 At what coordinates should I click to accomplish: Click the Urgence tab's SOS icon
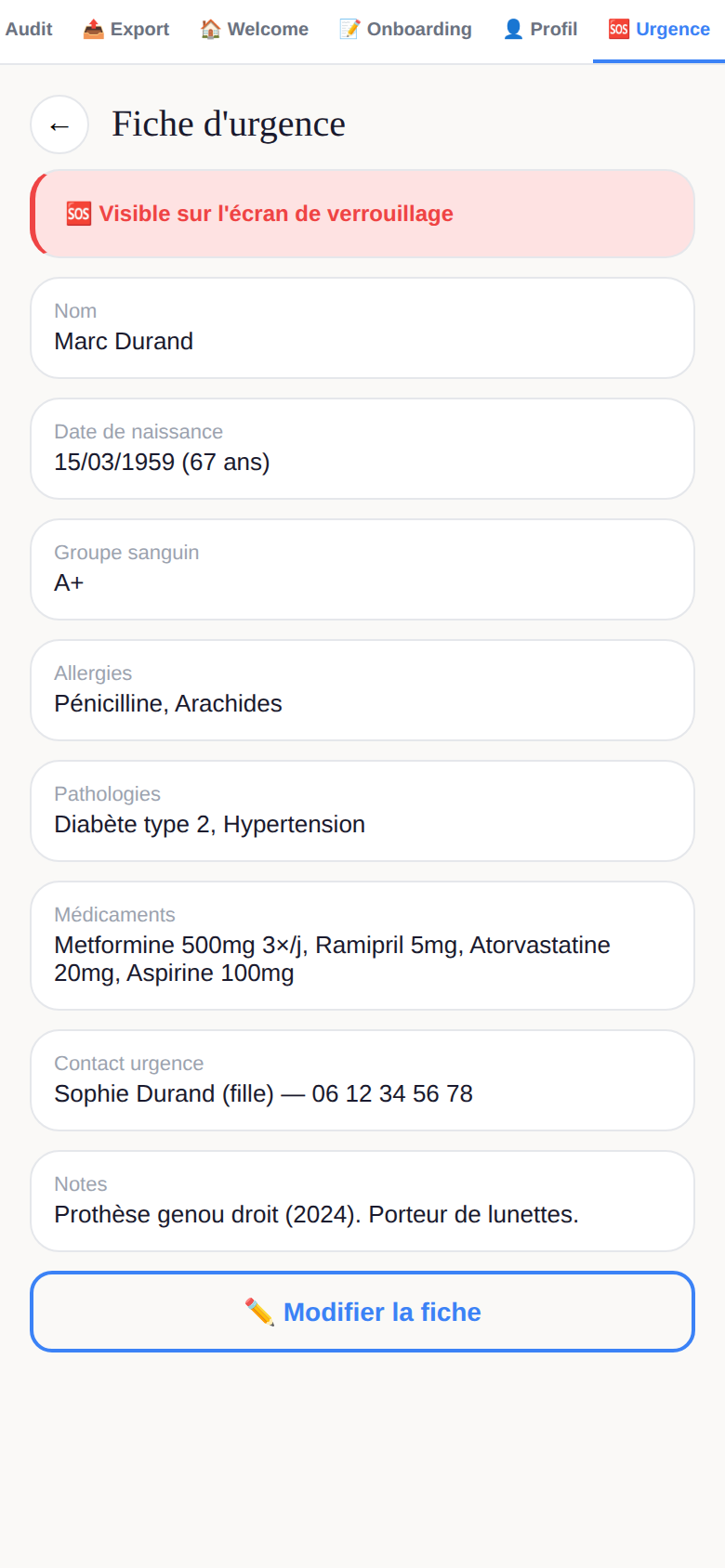pos(619,29)
